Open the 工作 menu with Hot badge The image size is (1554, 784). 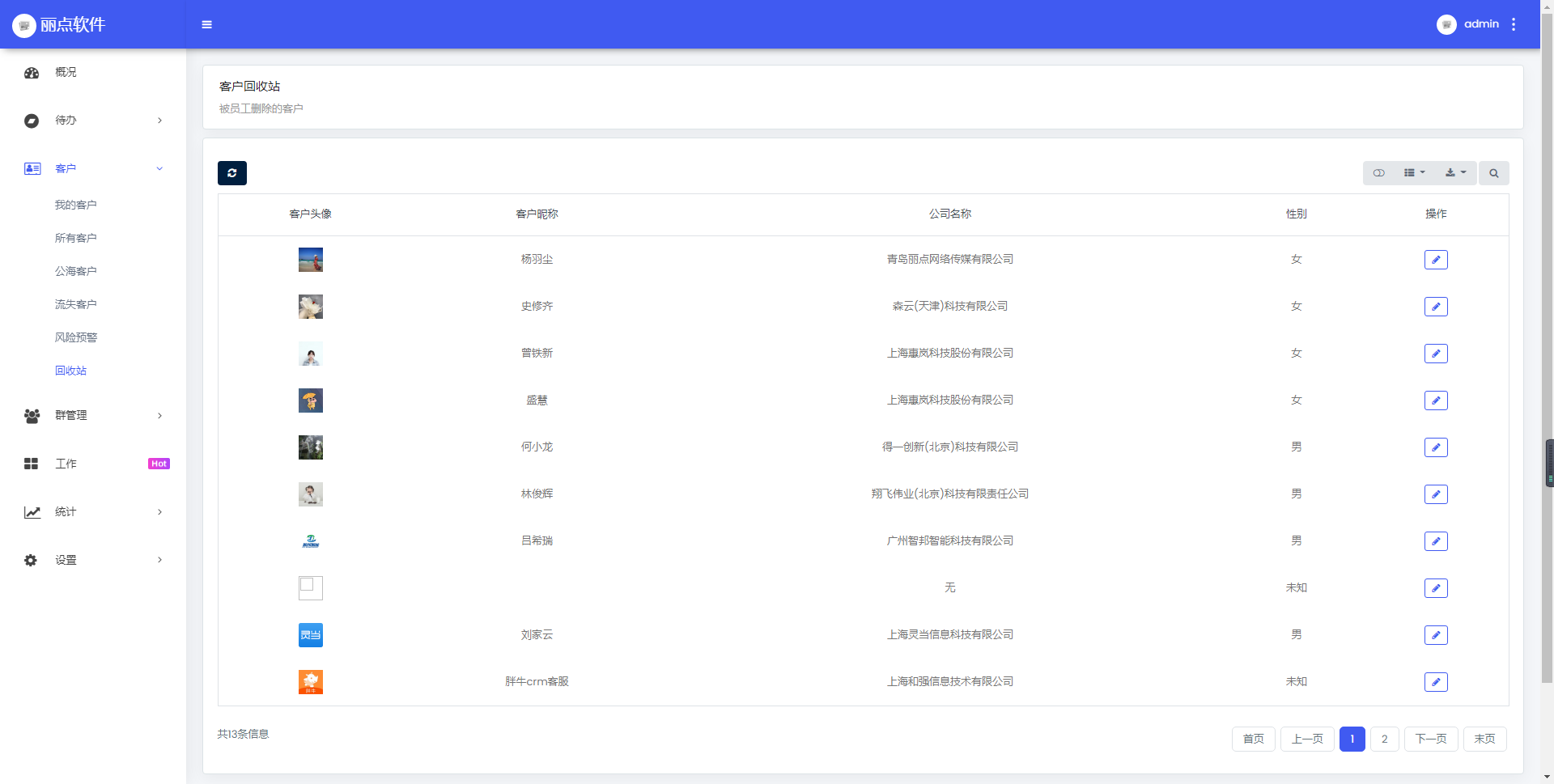click(93, 464)
